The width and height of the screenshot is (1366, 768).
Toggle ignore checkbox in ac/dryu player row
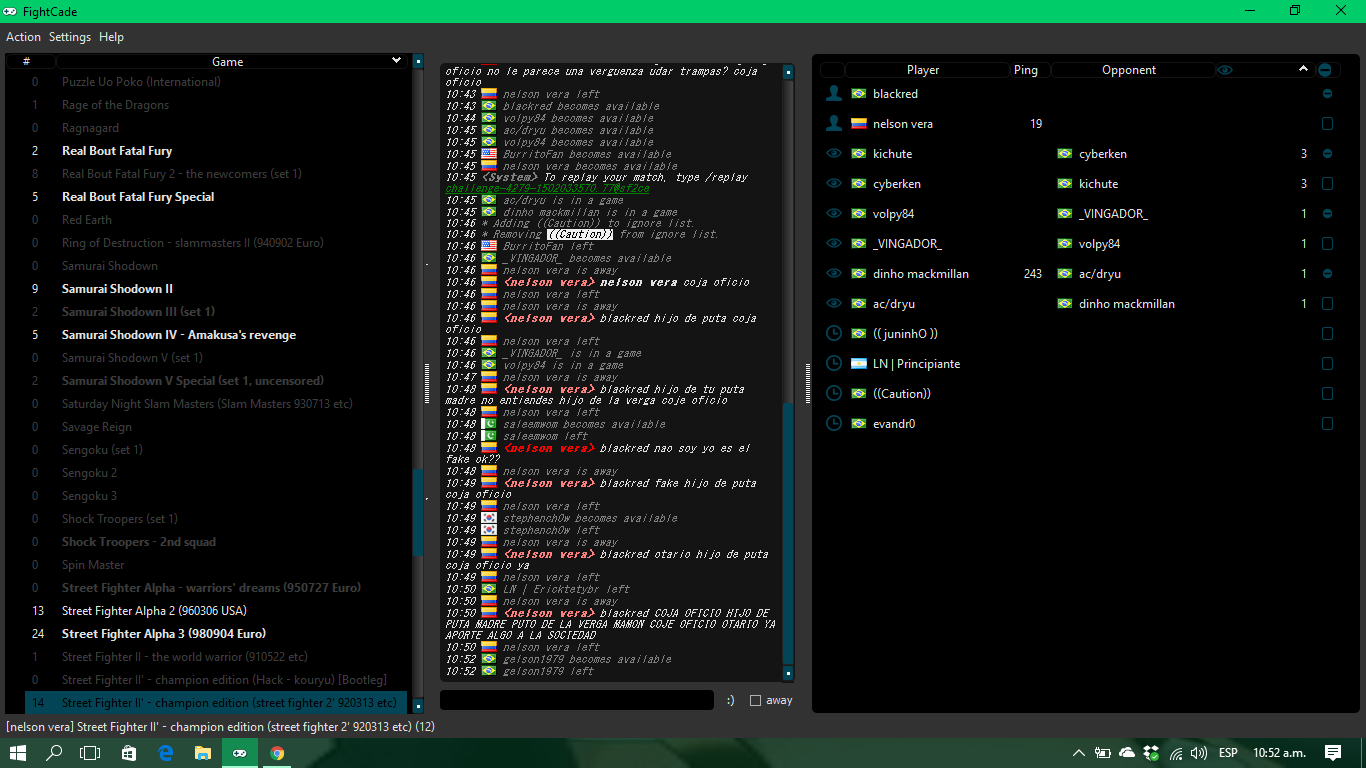click(x=1327, y=304)
